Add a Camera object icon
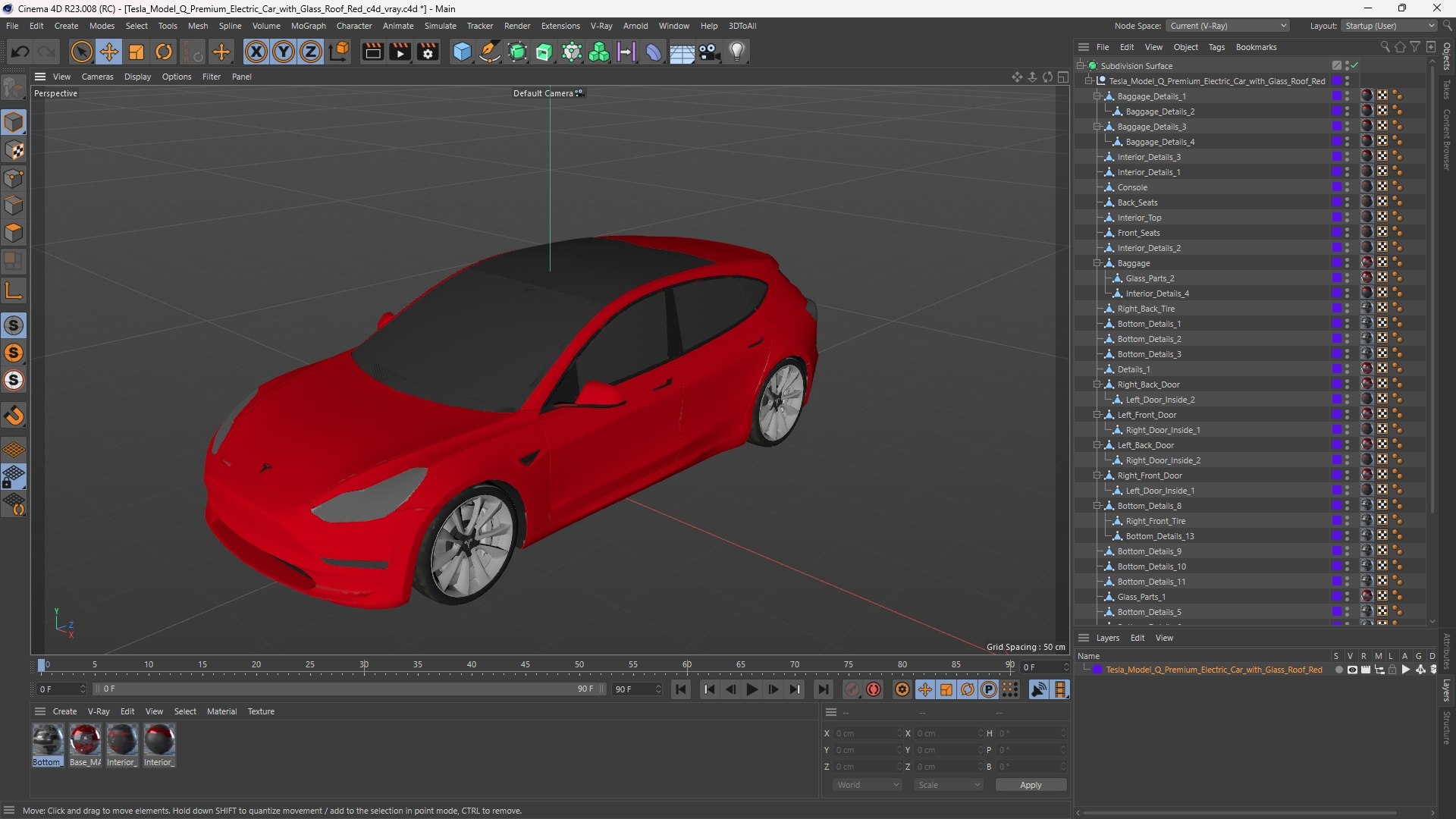Viewport: 1456px width, 819px height. [x=709, y=52]
